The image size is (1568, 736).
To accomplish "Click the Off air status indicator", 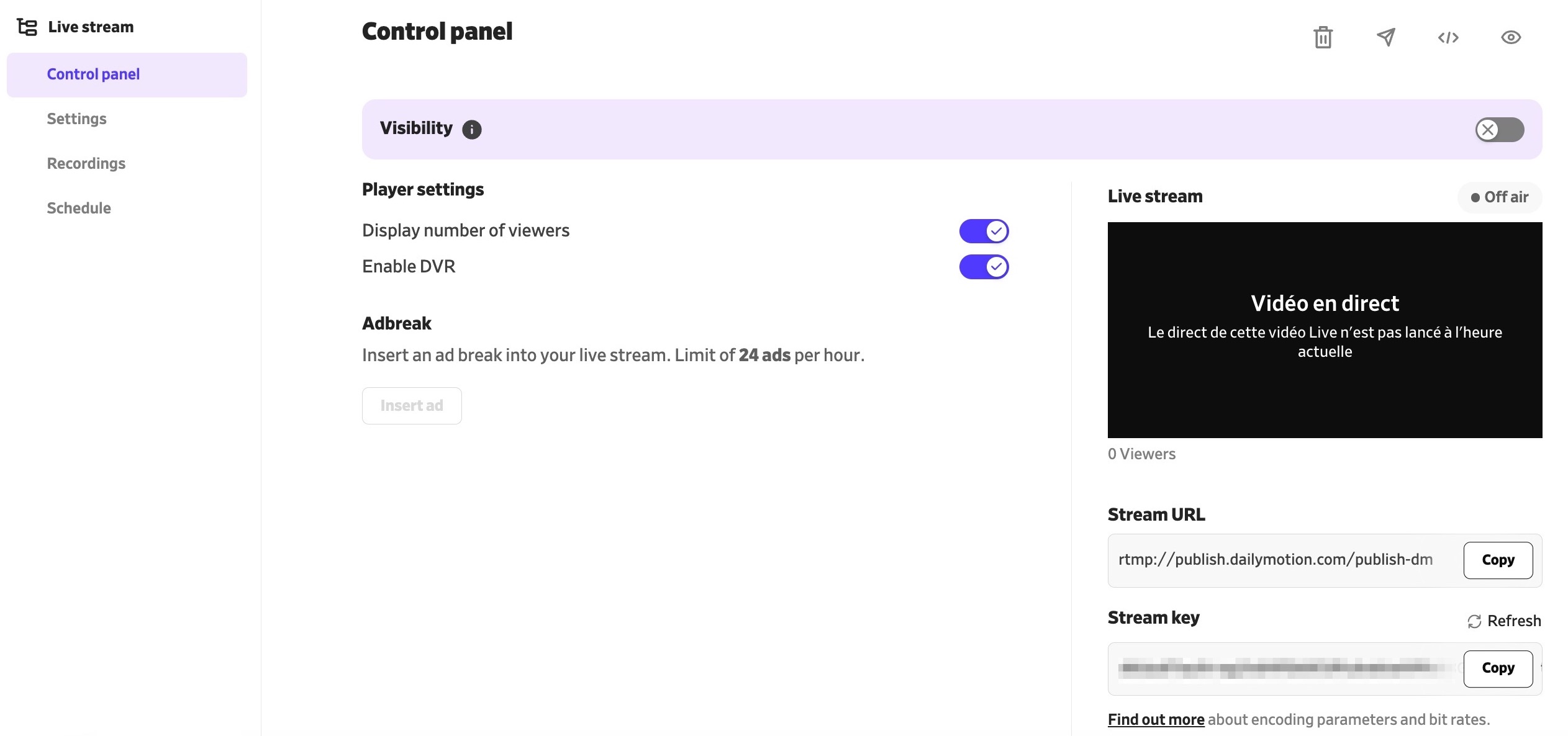I will tap(1500, 197).
